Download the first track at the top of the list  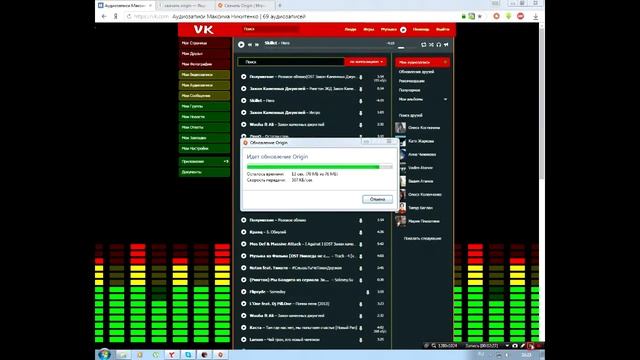(x=361, y=77)
